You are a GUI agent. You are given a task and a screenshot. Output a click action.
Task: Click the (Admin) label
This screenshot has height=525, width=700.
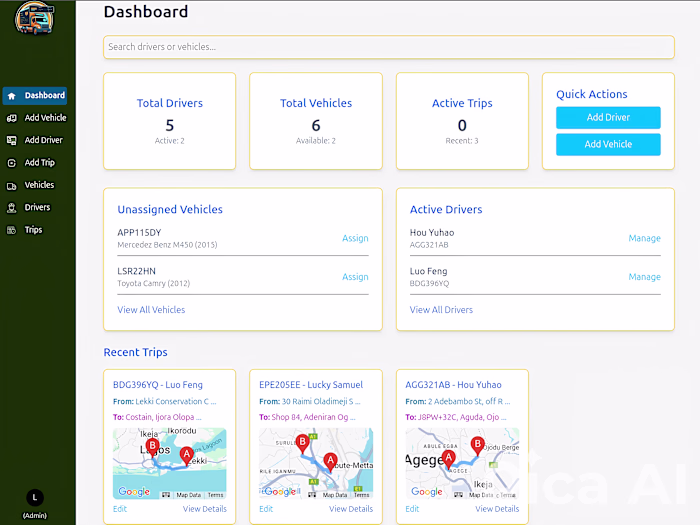click(x=35, y=516)
